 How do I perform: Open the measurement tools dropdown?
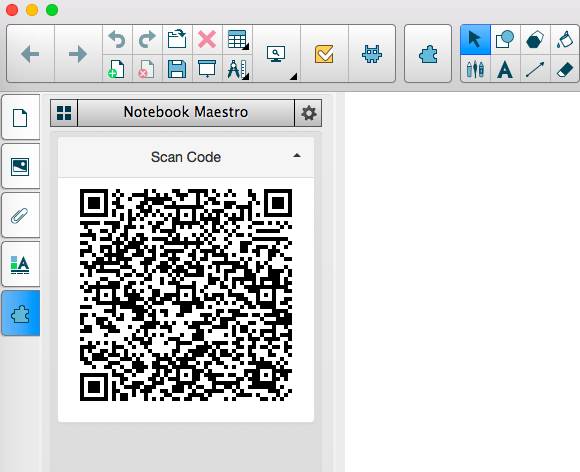coord(237,69)
